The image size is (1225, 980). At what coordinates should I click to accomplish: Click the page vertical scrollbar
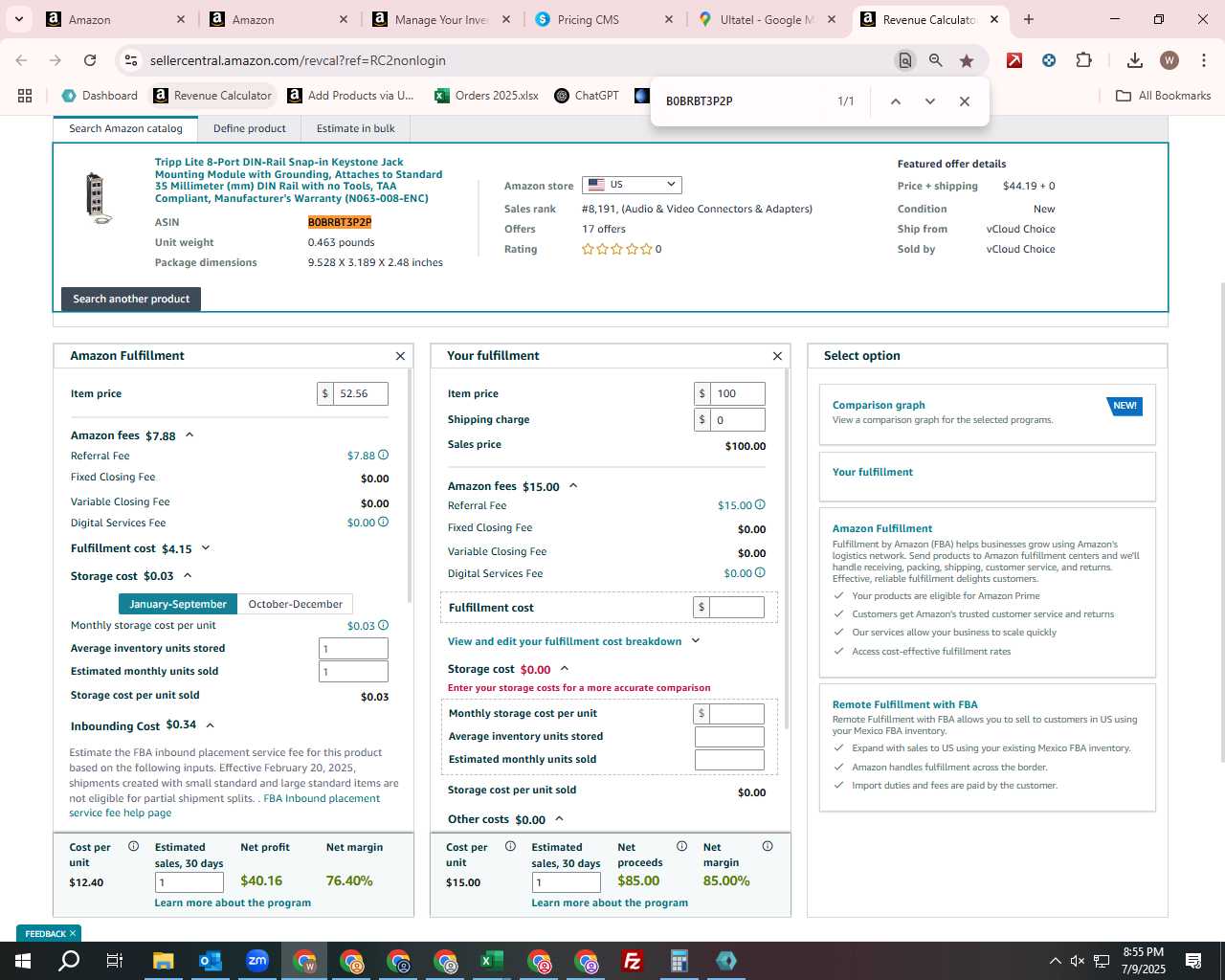[1221, 522]
